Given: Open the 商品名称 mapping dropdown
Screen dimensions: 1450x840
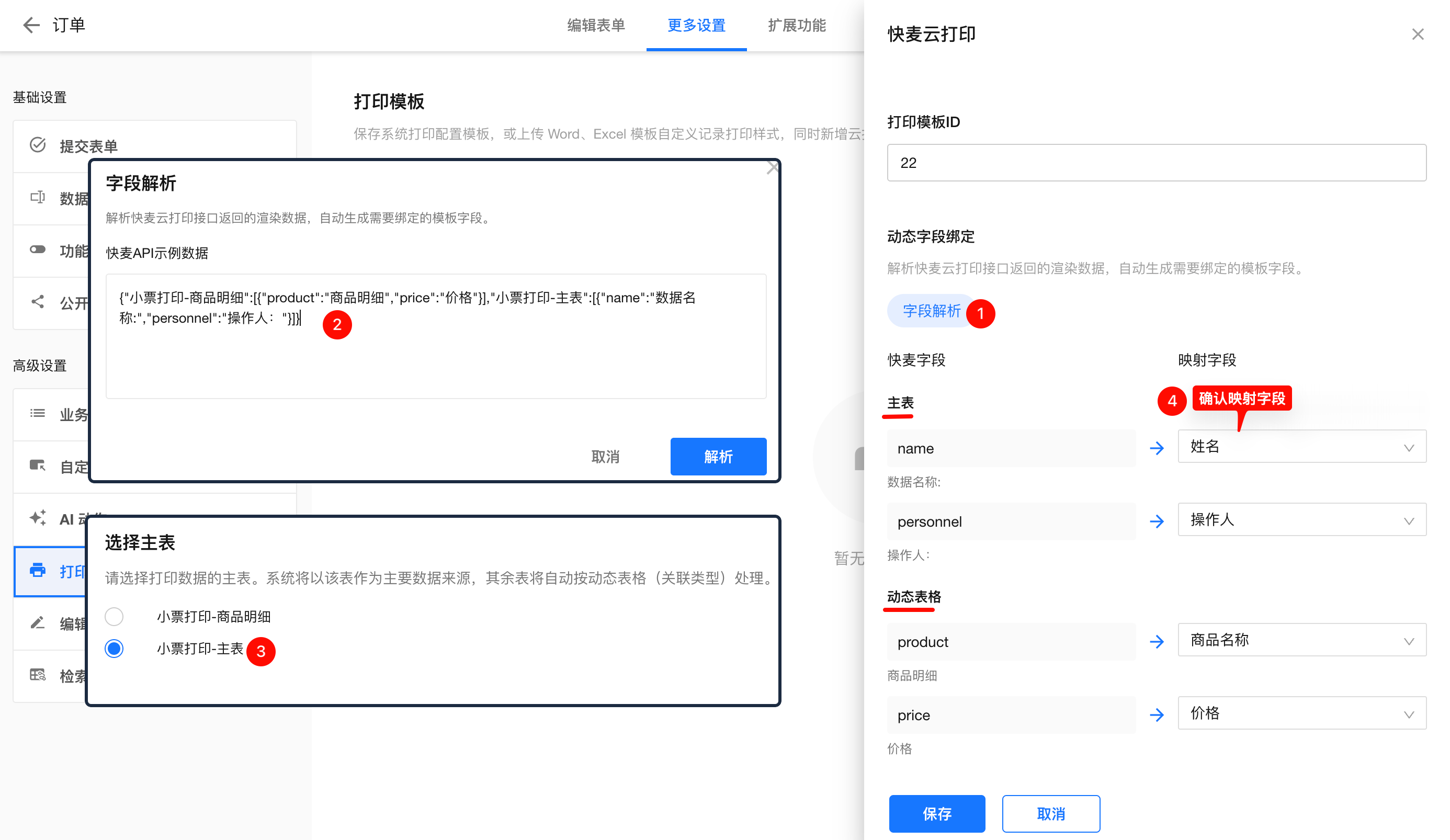Looking at the screenshot, I should click(x=1301, y=640).
